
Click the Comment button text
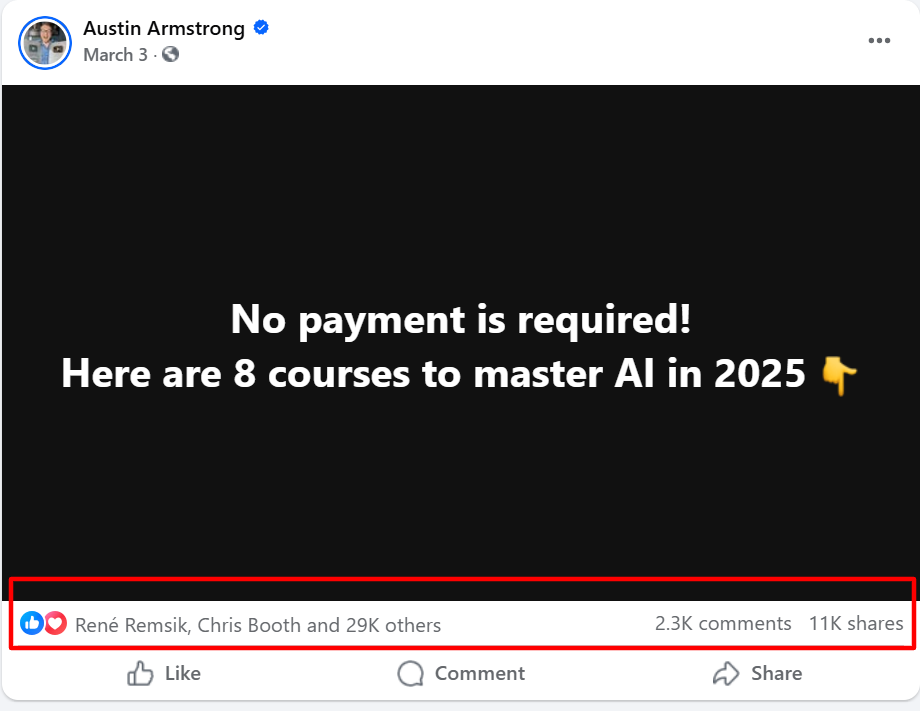pos(480,673)
